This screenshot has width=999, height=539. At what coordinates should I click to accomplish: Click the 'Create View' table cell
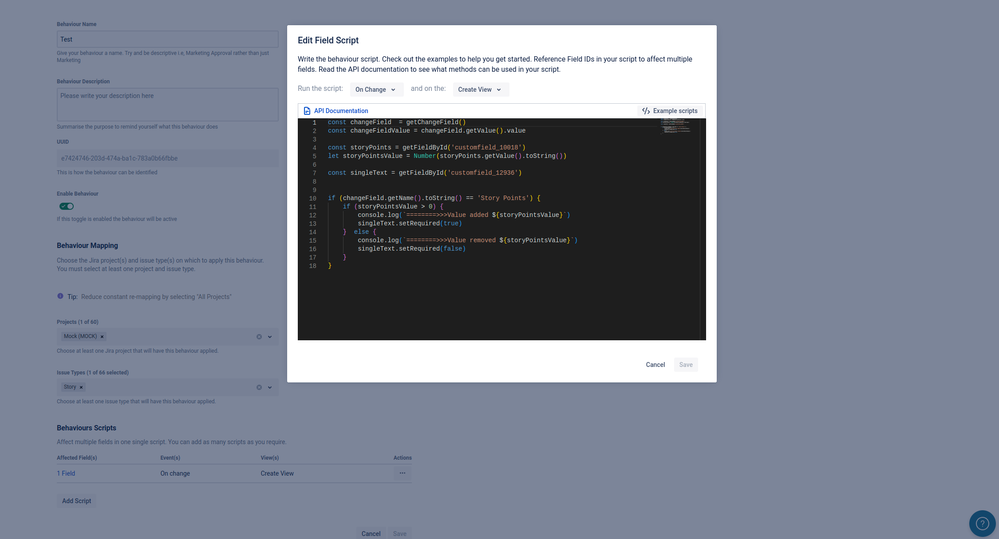coord(277,473)
